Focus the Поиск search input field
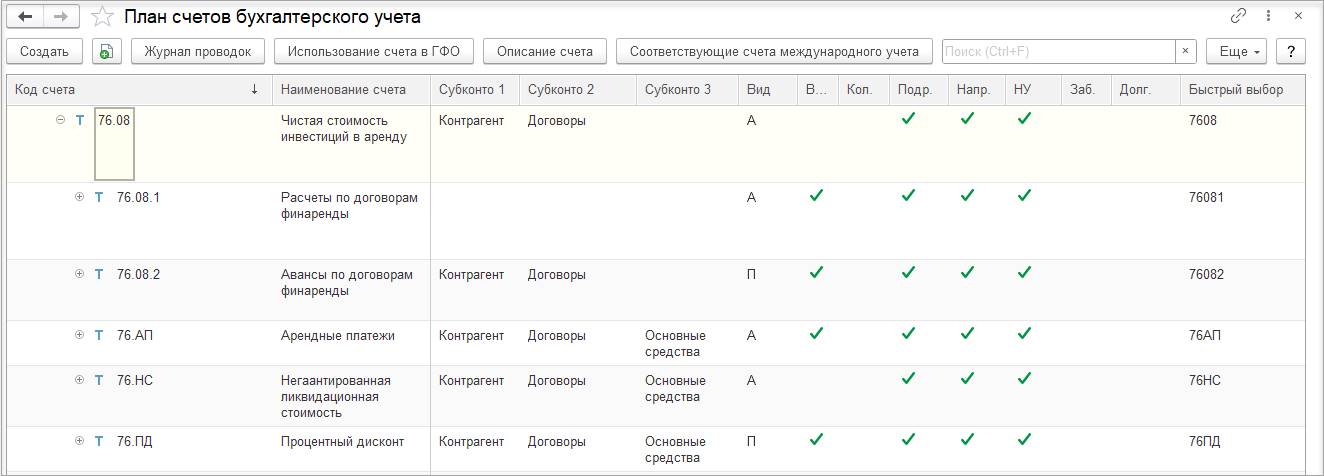 click(1057, 51)
